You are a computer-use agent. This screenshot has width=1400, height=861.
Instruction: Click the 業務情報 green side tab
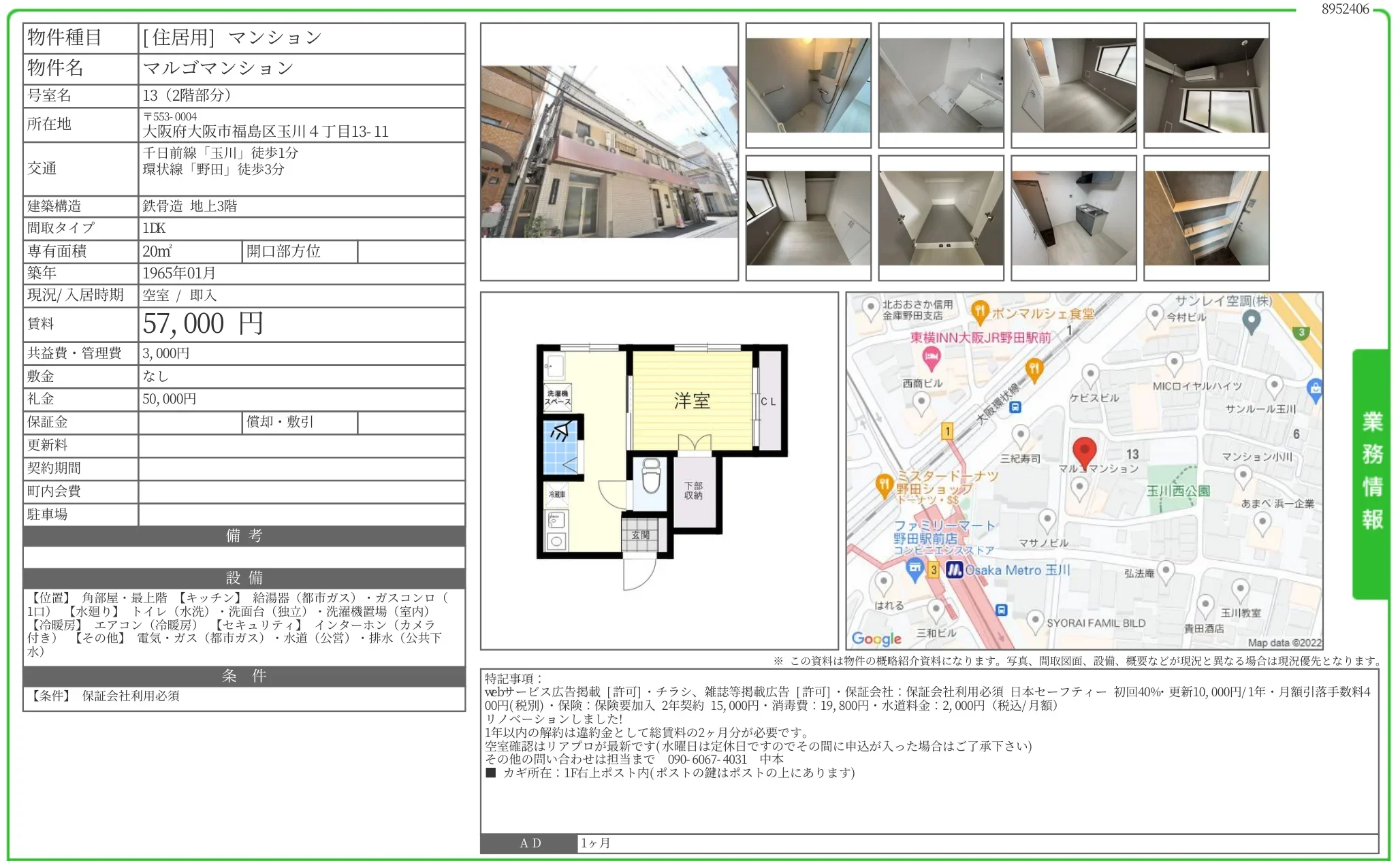1371,472
